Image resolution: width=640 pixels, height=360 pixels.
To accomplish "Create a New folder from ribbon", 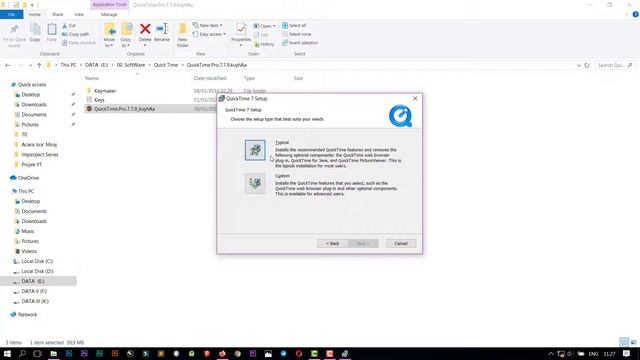I will (x=182, y=35).
